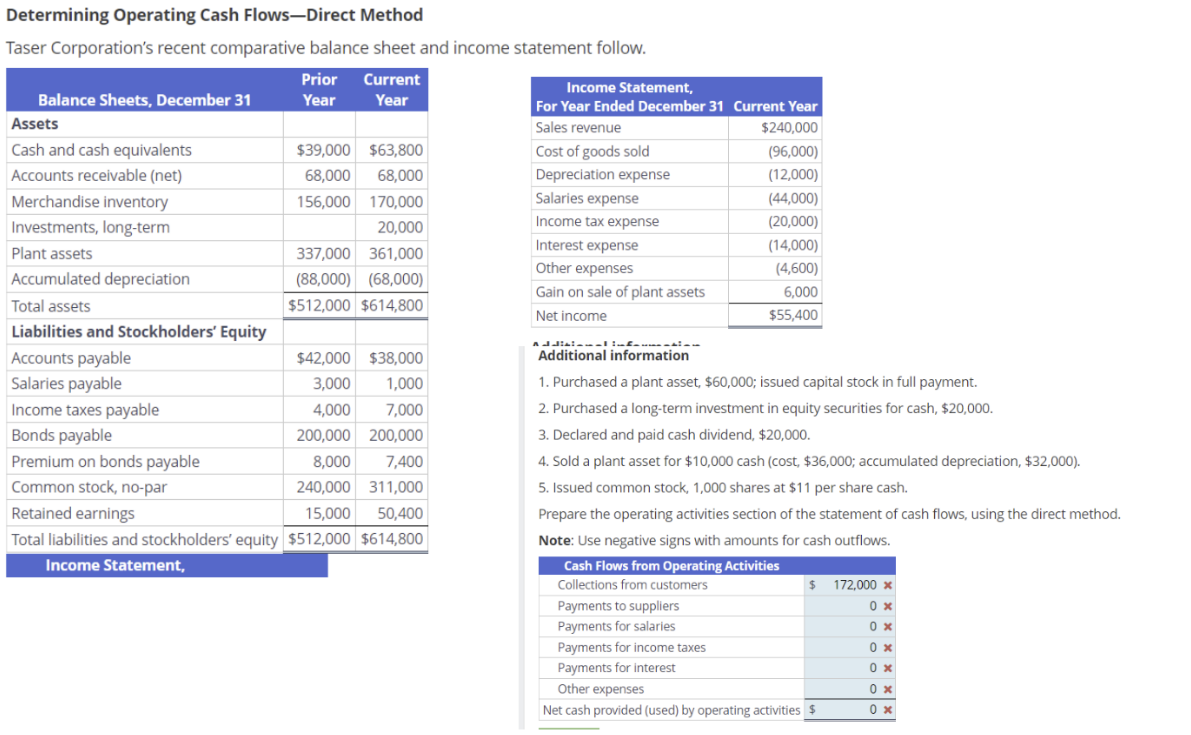Click the red X beside Other expenses row
This screenshot has width=1191, height=735.
889,689
